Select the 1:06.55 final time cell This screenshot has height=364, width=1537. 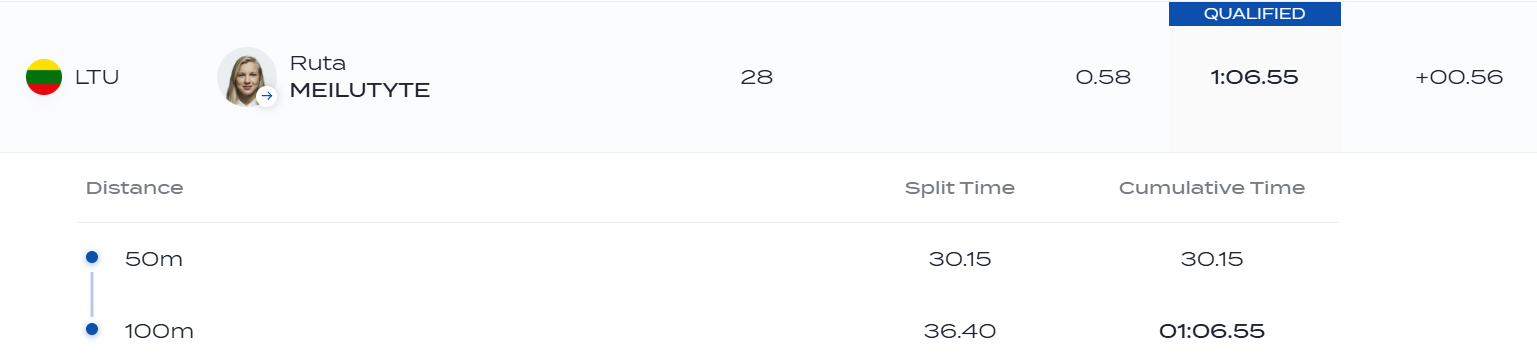[x=1255, y=77]
